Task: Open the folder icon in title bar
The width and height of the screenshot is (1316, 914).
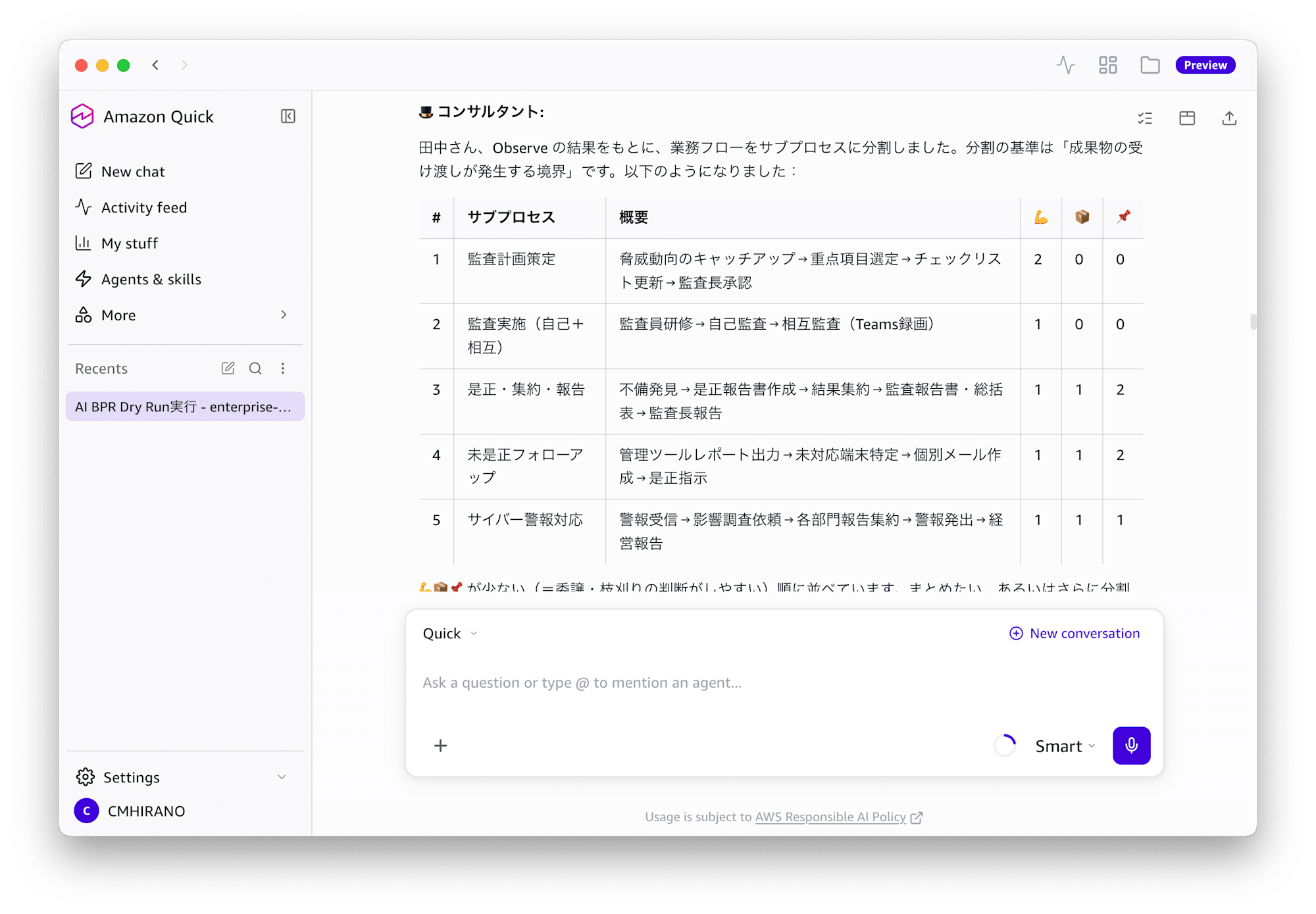Action: coord(1150,65)
